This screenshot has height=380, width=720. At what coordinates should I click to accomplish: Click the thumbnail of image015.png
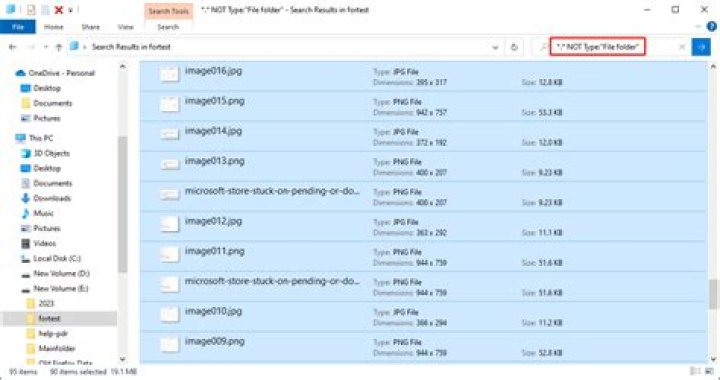click(x=169, y=104)
